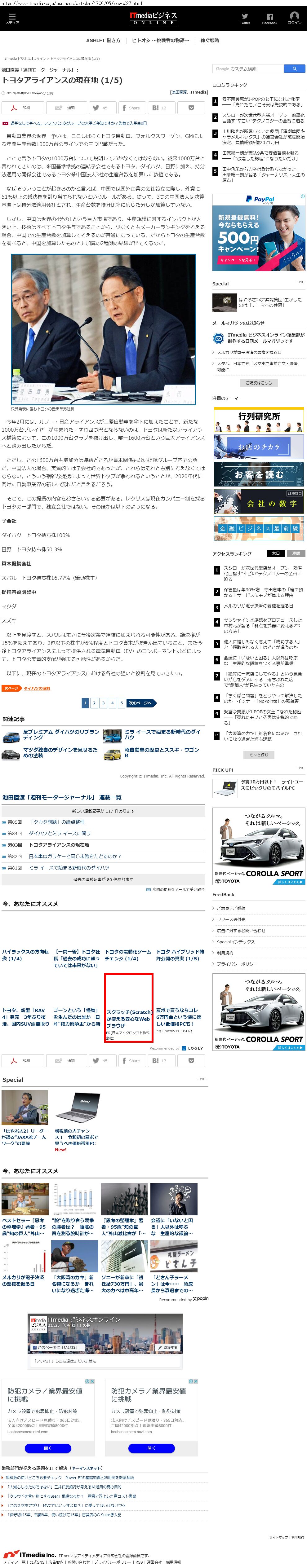Viewport: 307px width, 1568px height.
Task: Open 反プレミアム ダイハツのリブランディング related article
Action: 61,735
